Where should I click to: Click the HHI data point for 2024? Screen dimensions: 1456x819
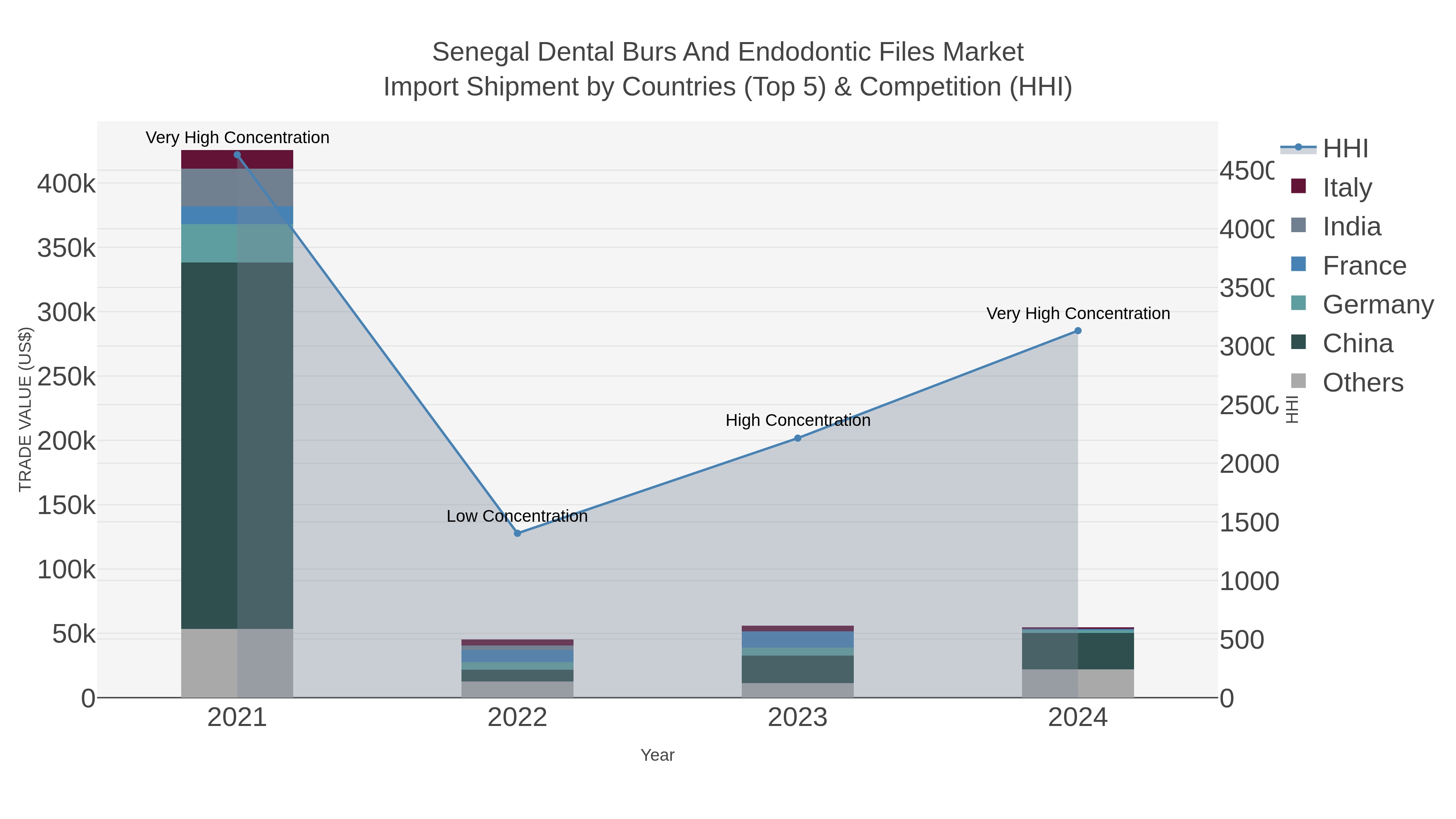(1078, 331)
